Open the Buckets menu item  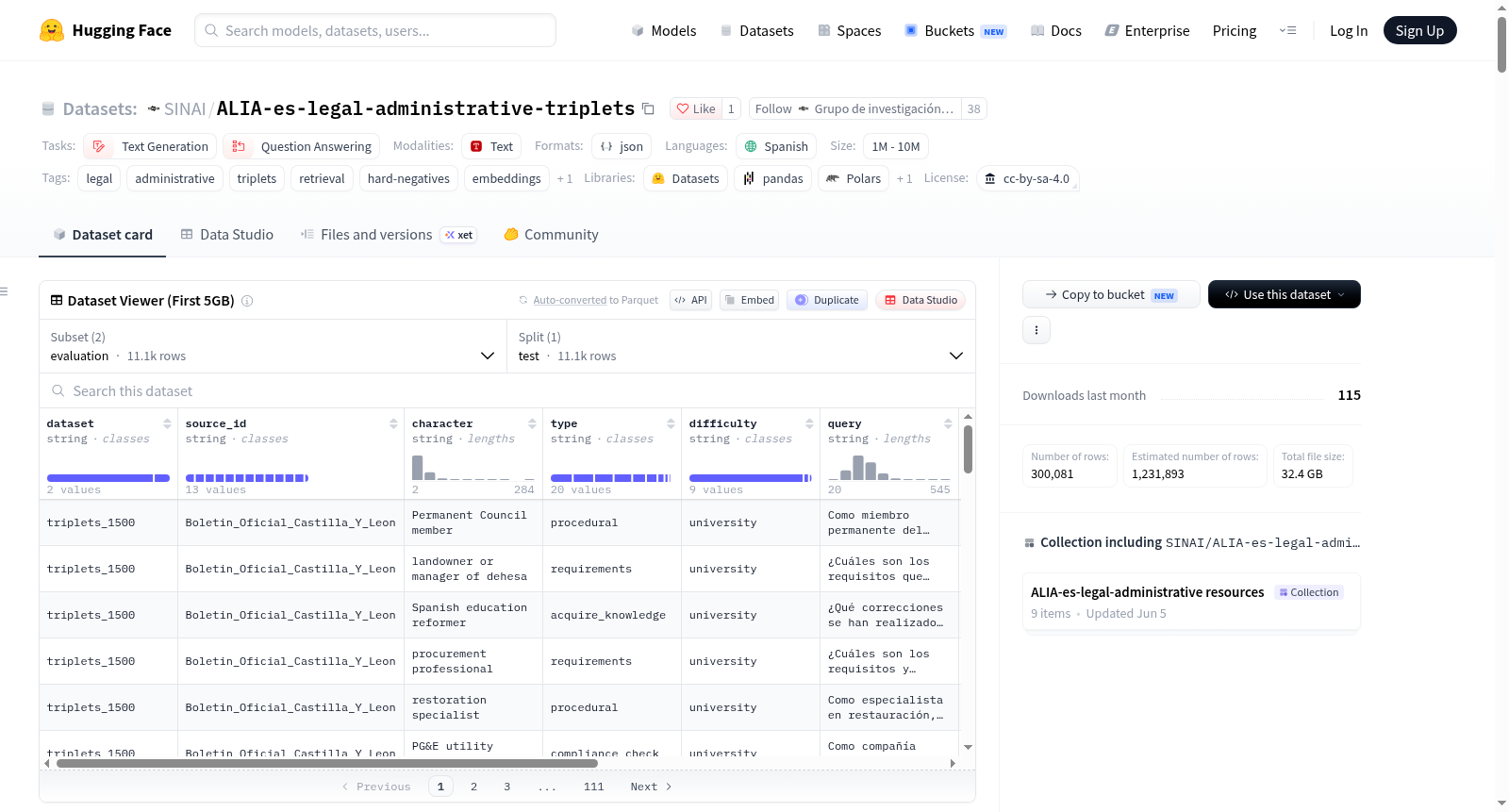click(x=955, y=30)
